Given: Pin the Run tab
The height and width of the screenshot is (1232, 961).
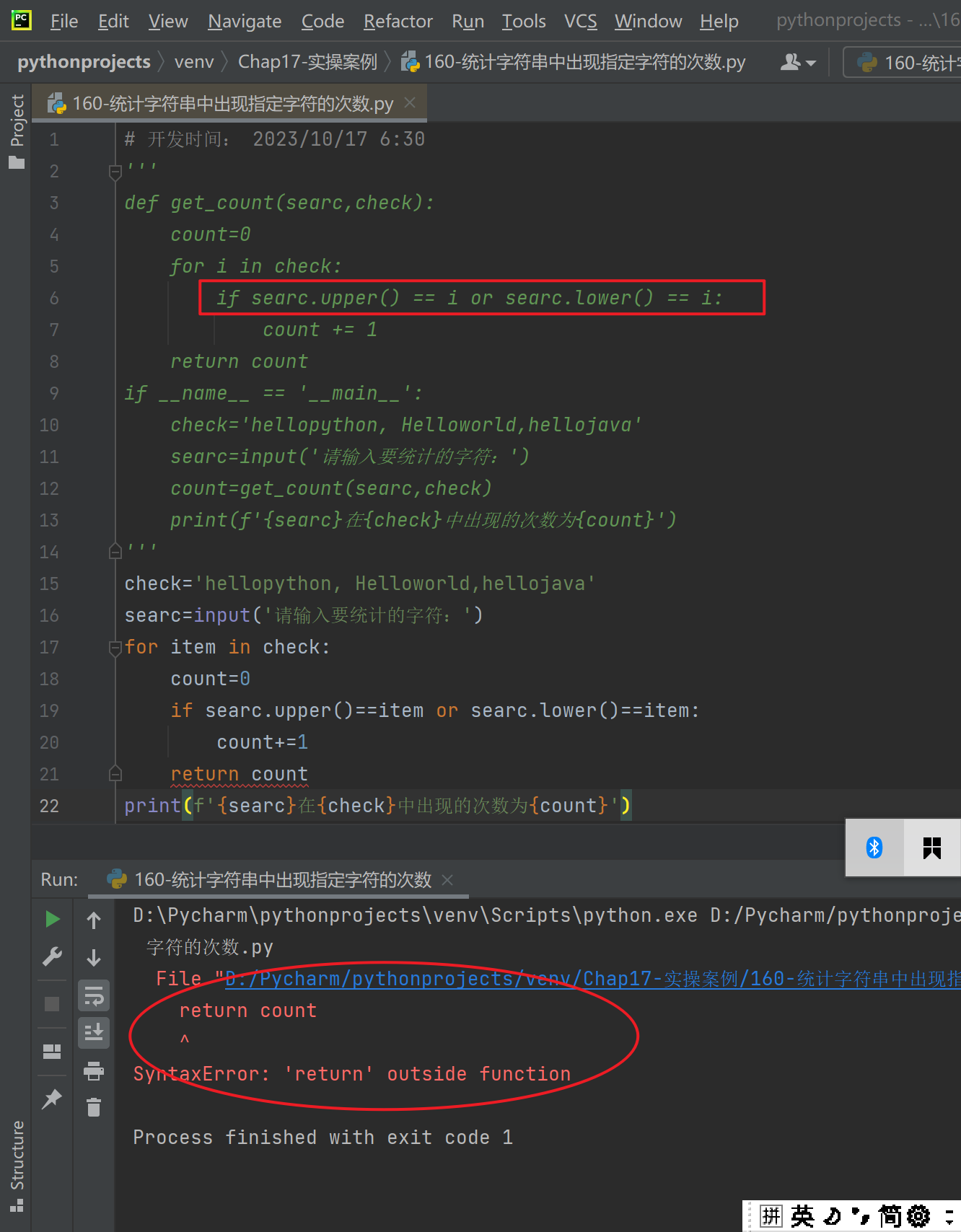Looking at the screenshot, I should (x=52, y=1099).
